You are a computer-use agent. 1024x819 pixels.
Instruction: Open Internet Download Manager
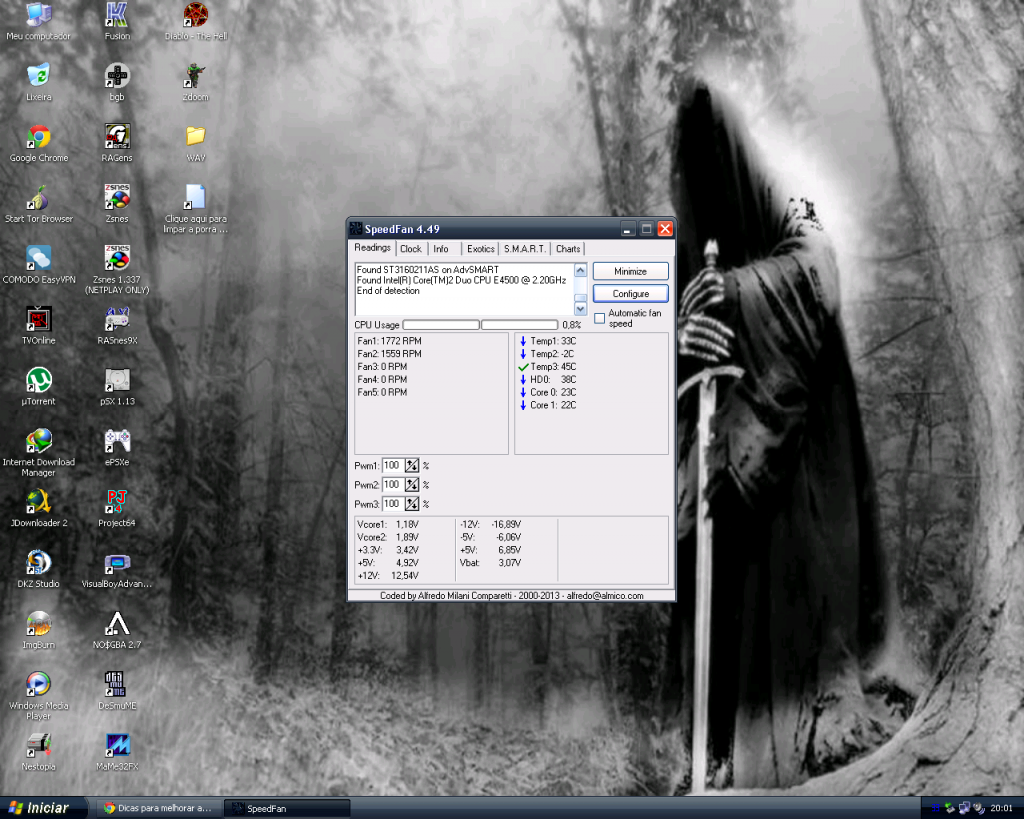click(x=38, y=442)
